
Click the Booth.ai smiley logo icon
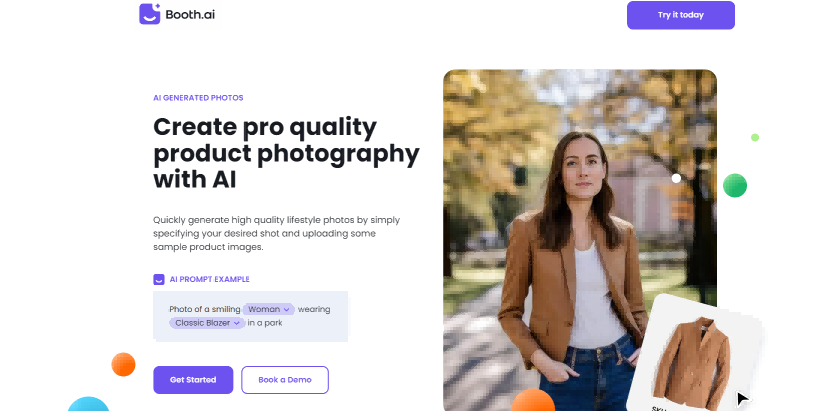coord(149,14)
